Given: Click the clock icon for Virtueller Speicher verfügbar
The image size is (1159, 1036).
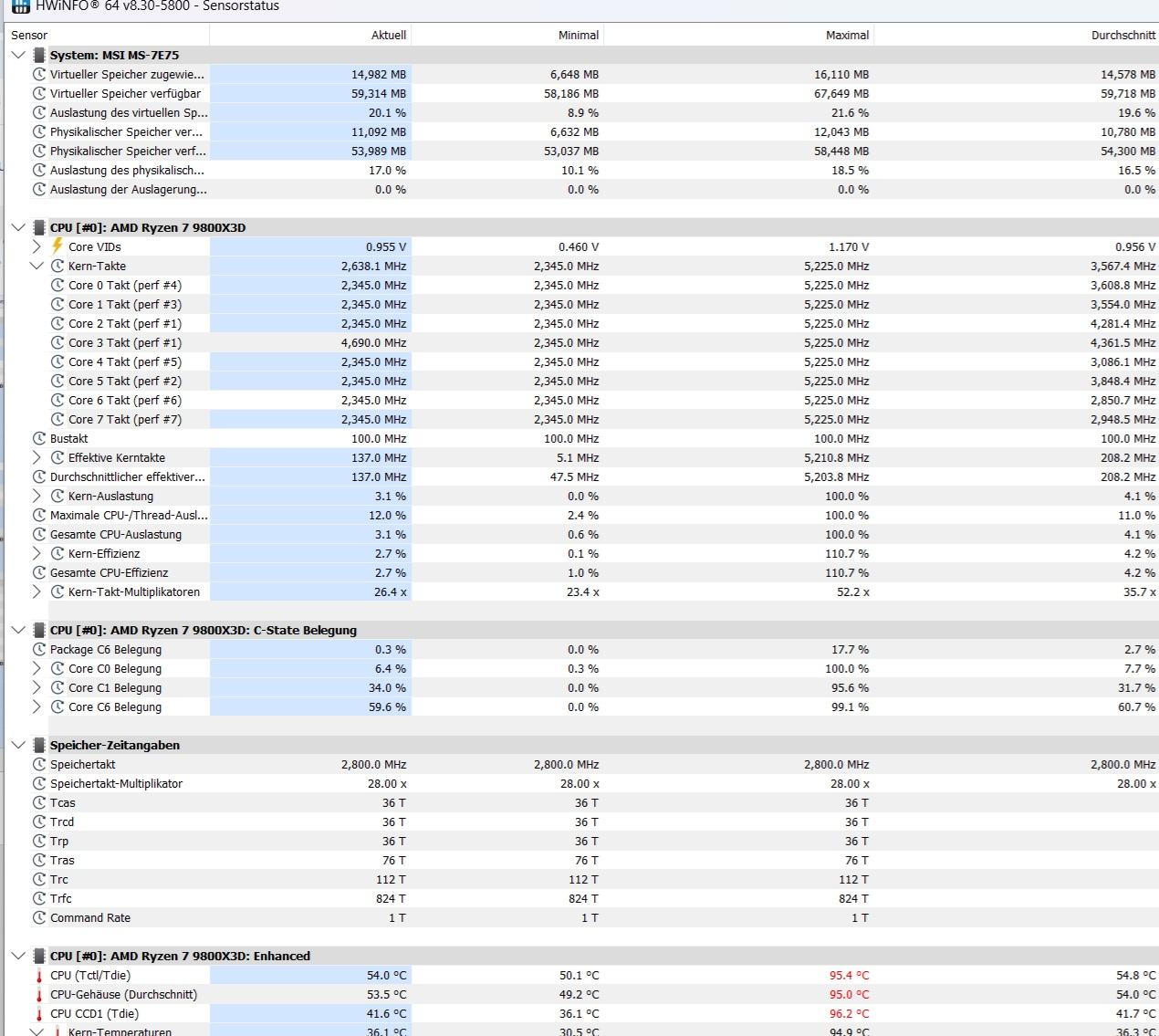Looking at the screenshot, I should [39, 93].
